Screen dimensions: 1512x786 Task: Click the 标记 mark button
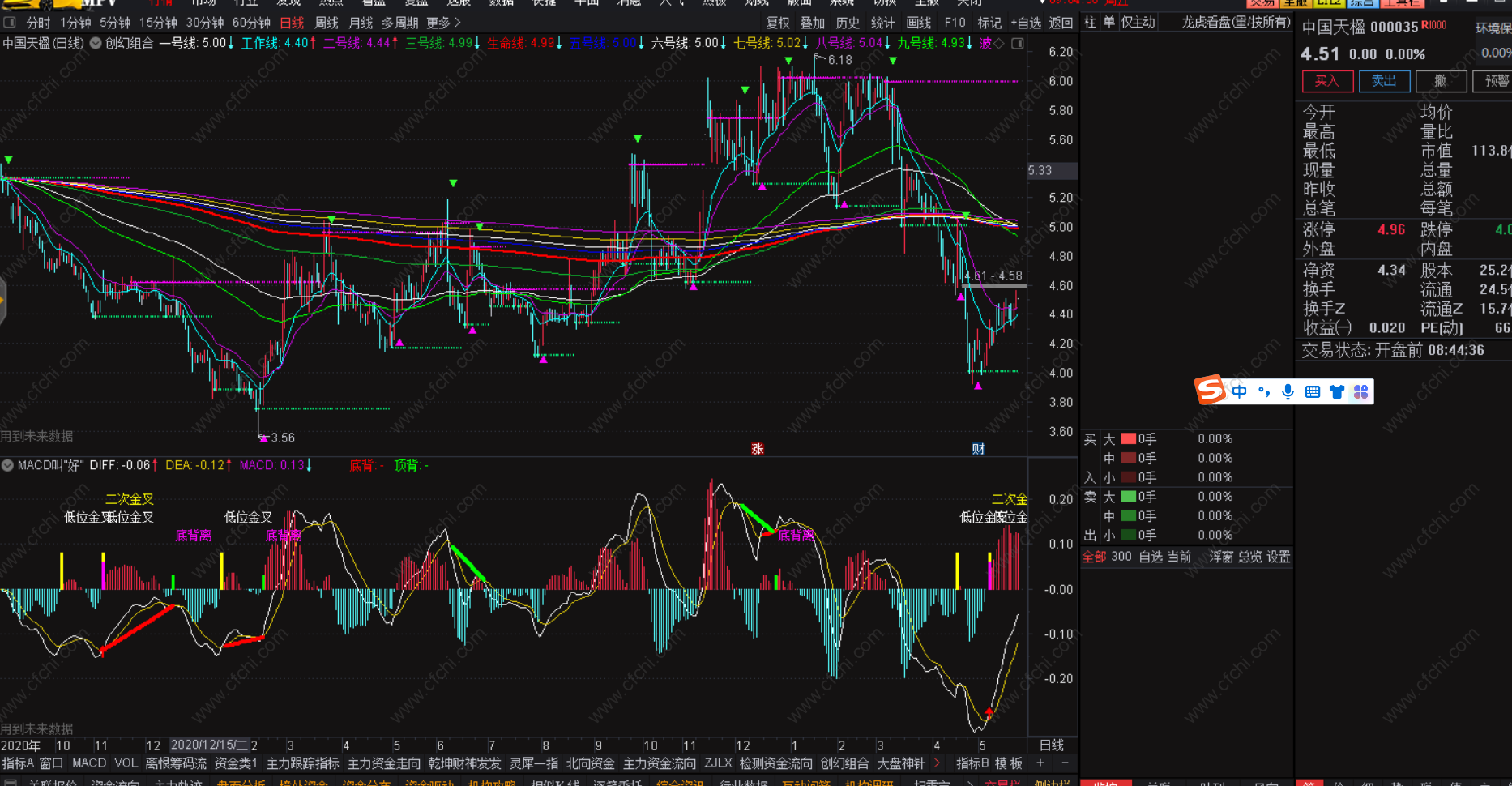[989, 23]
